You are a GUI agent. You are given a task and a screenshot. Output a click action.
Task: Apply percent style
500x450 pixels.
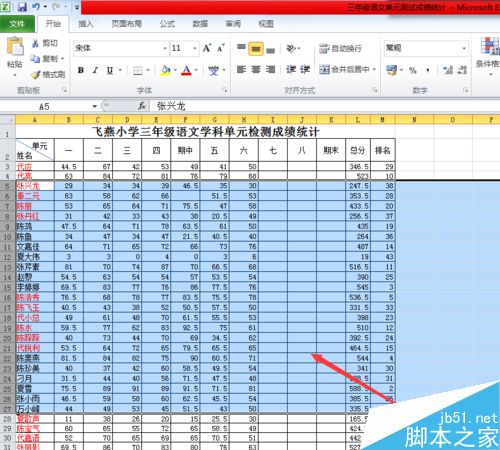[413, 70]
